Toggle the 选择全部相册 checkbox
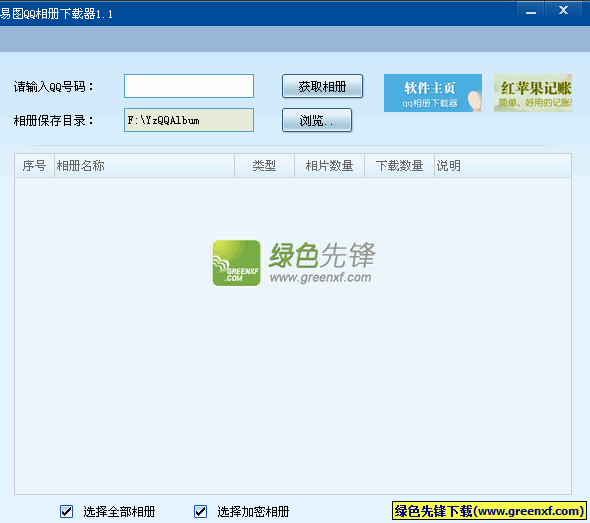590x523 pixels. tap(67, 511)
